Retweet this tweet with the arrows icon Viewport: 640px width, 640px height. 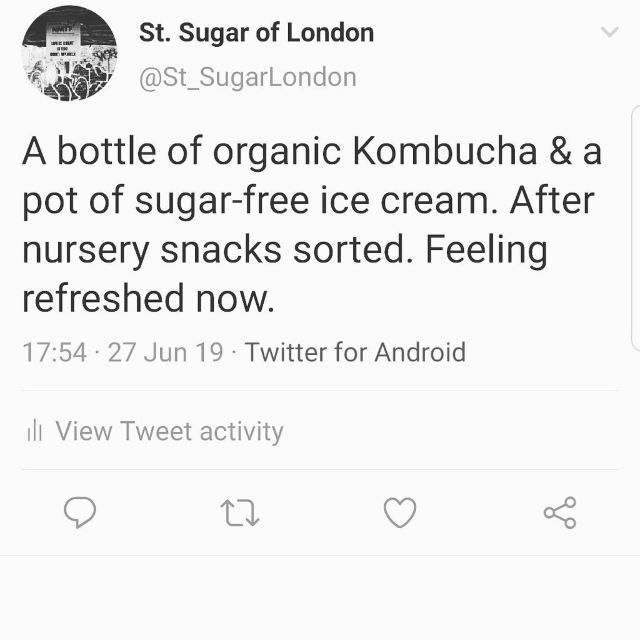point(240,513)
